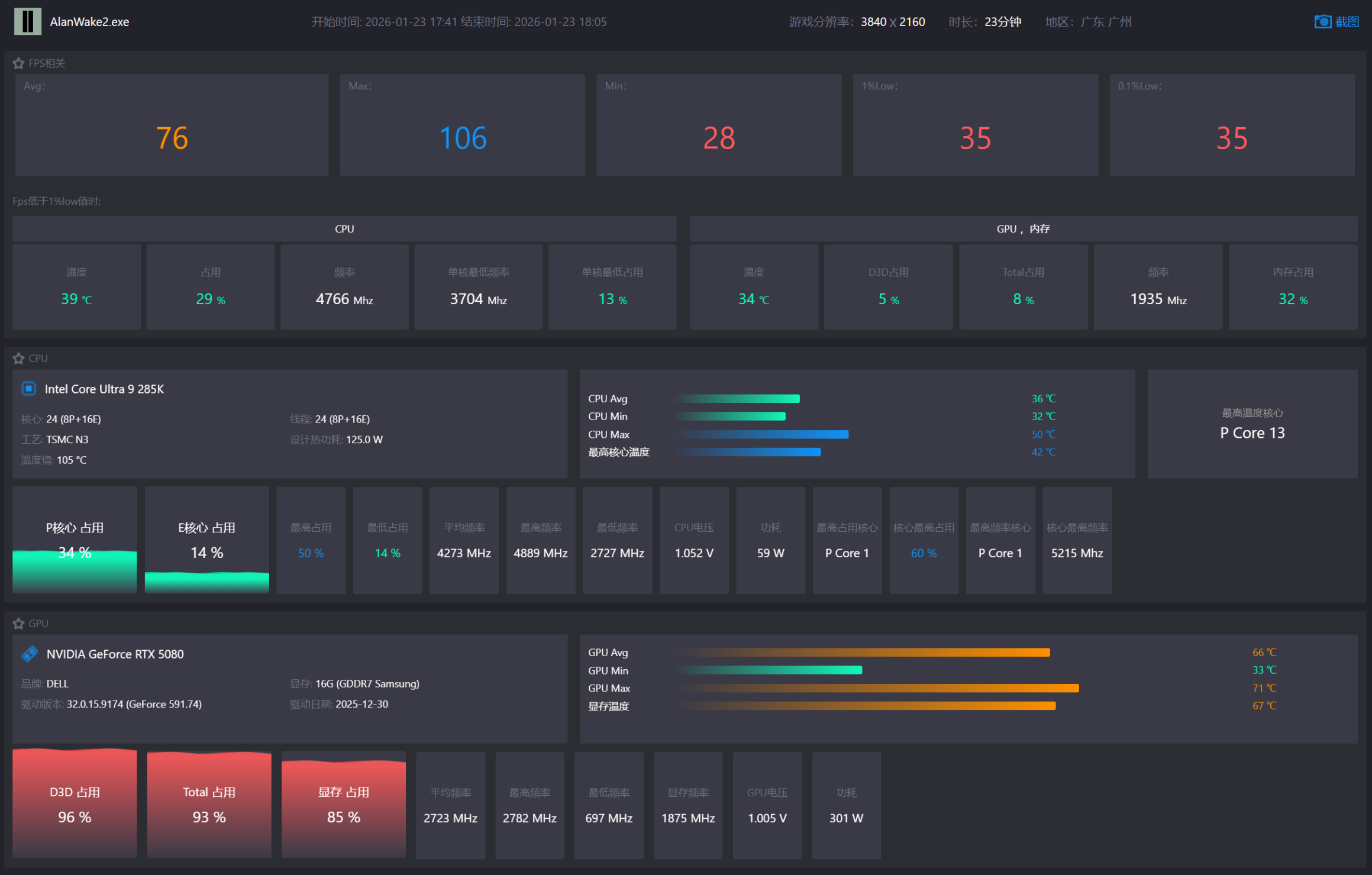Click the 截图 screenshot text link
This screenshot has height=875, width=1372.
[1347, 22]
